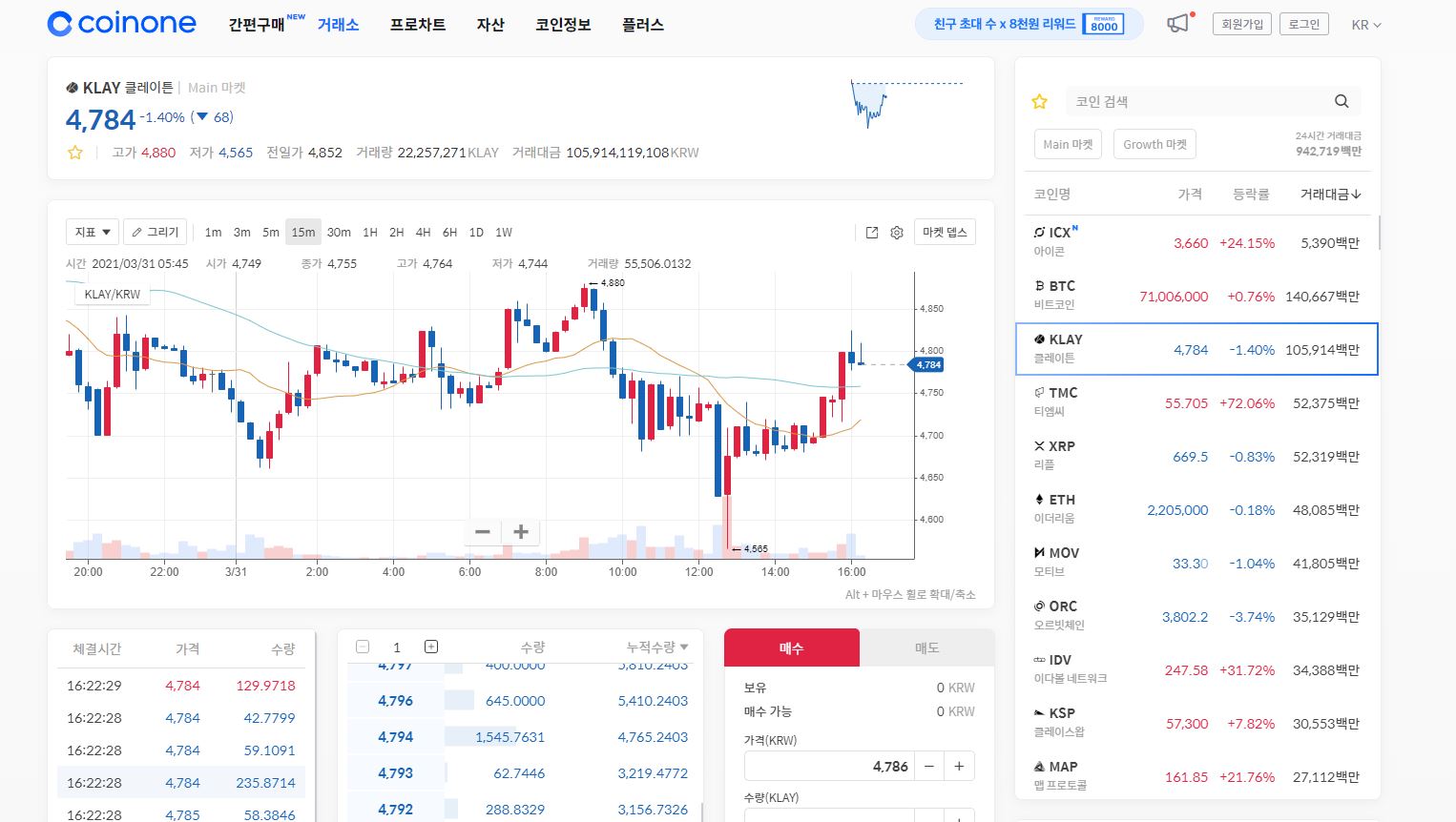Click the Coinone logo
Viewport: 1456px width, 822px height.
121,24
